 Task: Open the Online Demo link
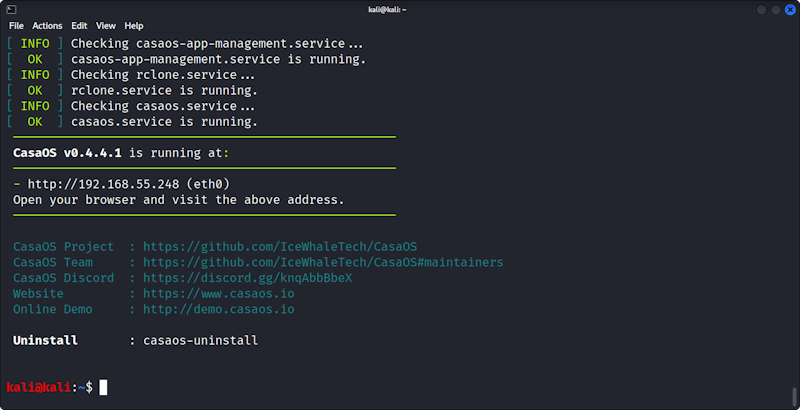(x=218, y=309)
